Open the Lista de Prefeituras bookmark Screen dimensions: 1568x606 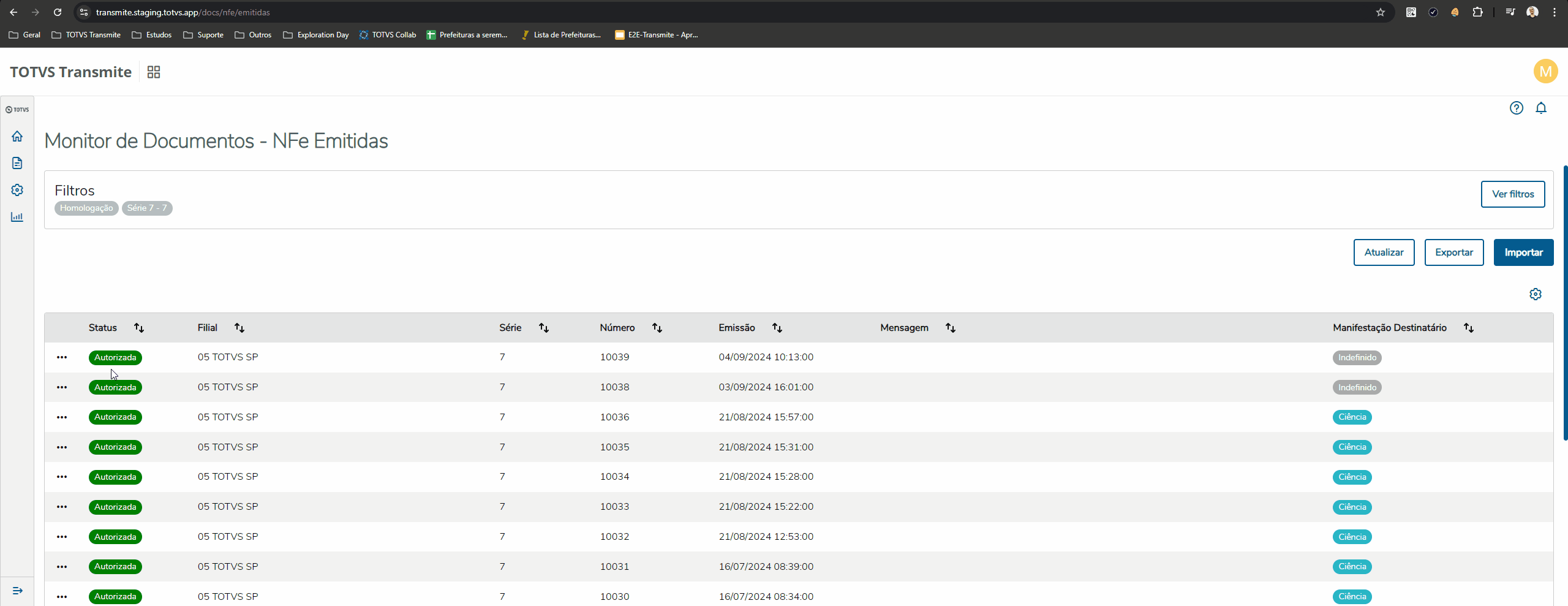(x=561, y=35)
